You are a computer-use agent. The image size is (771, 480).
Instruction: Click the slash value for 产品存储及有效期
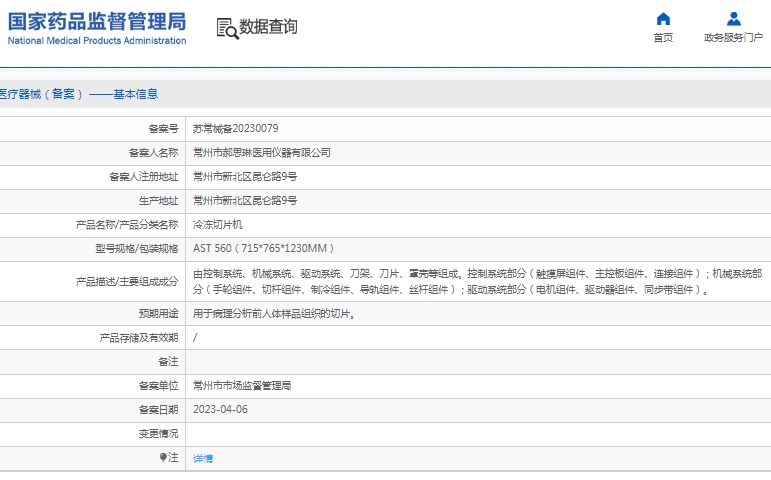coord(195,337)
